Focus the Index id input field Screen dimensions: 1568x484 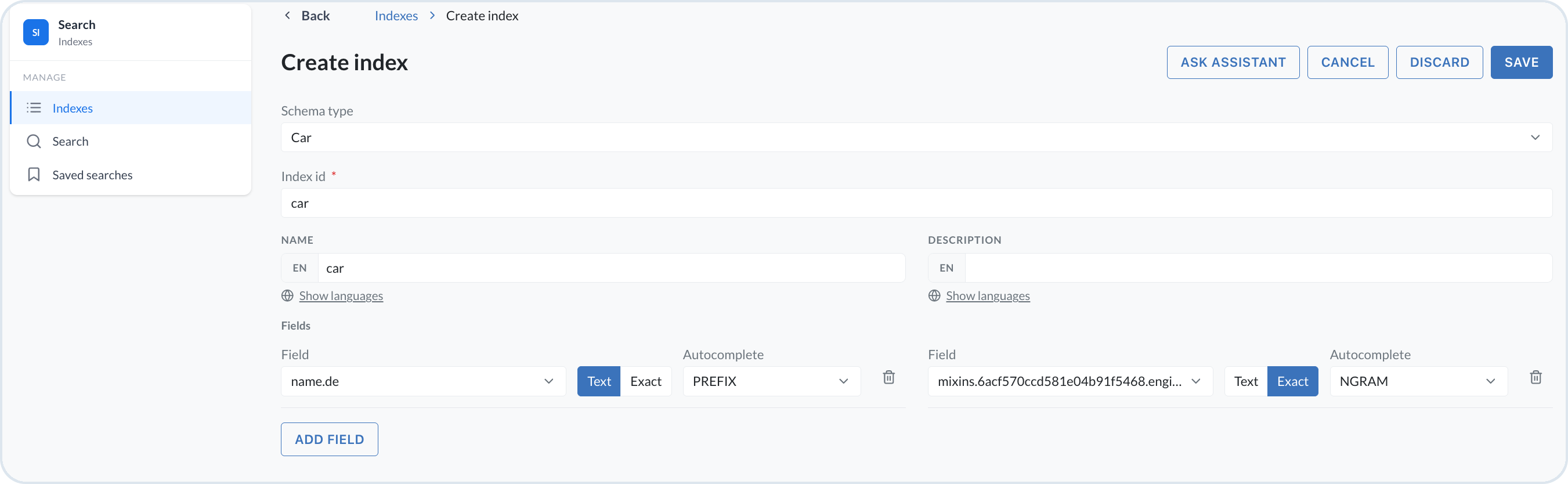(x=916, y=203)
